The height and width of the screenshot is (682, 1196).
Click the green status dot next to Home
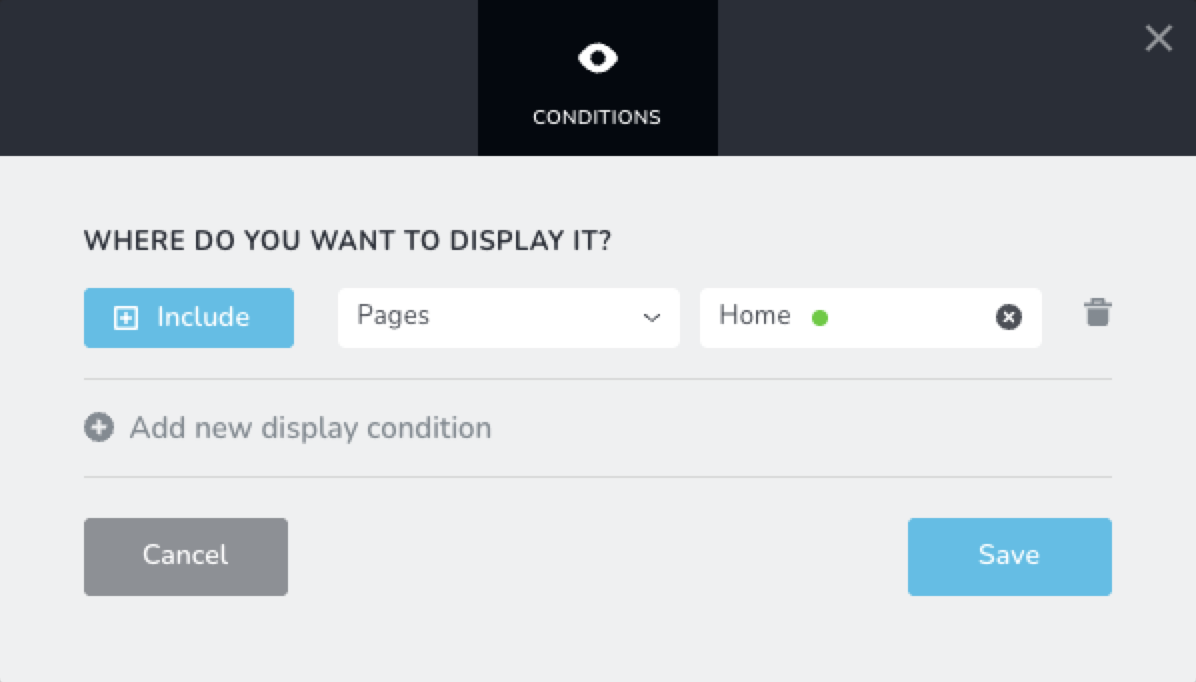[x=820, y=319]
